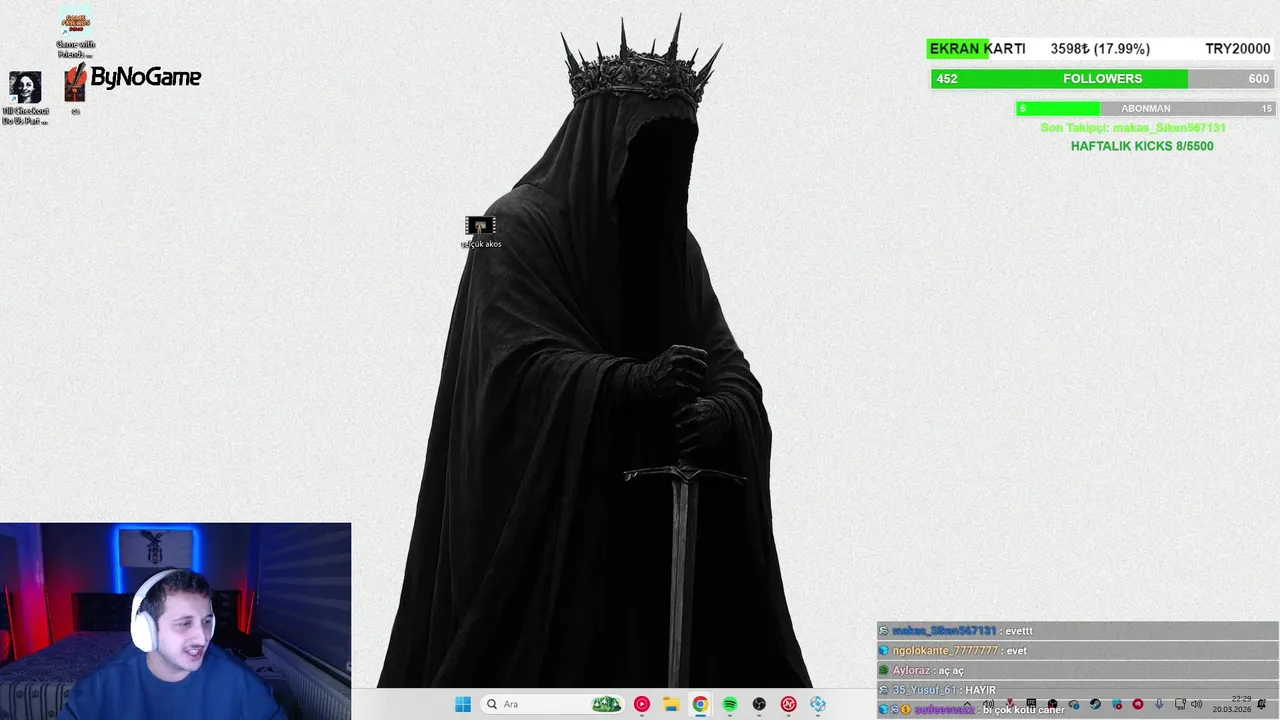Open the blue gear app taskbar icon

coord(818,704)
